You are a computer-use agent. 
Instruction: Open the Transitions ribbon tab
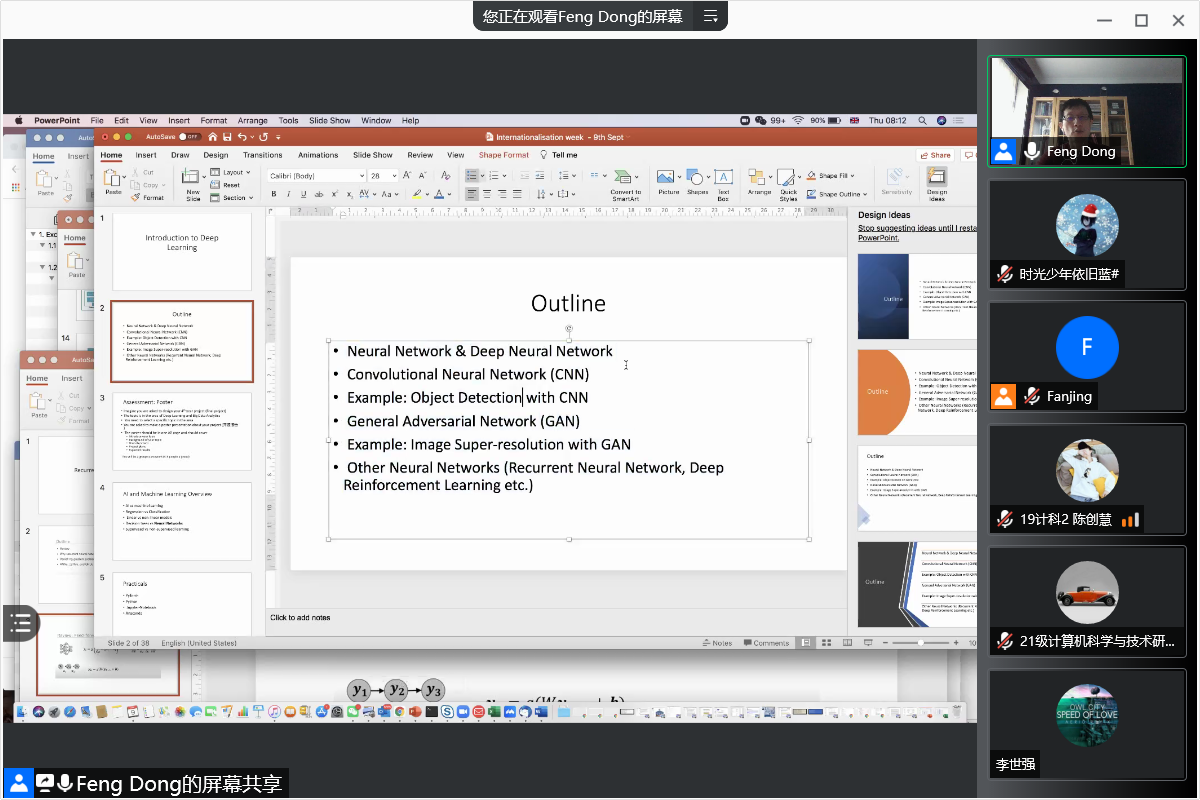click(262, 155)
